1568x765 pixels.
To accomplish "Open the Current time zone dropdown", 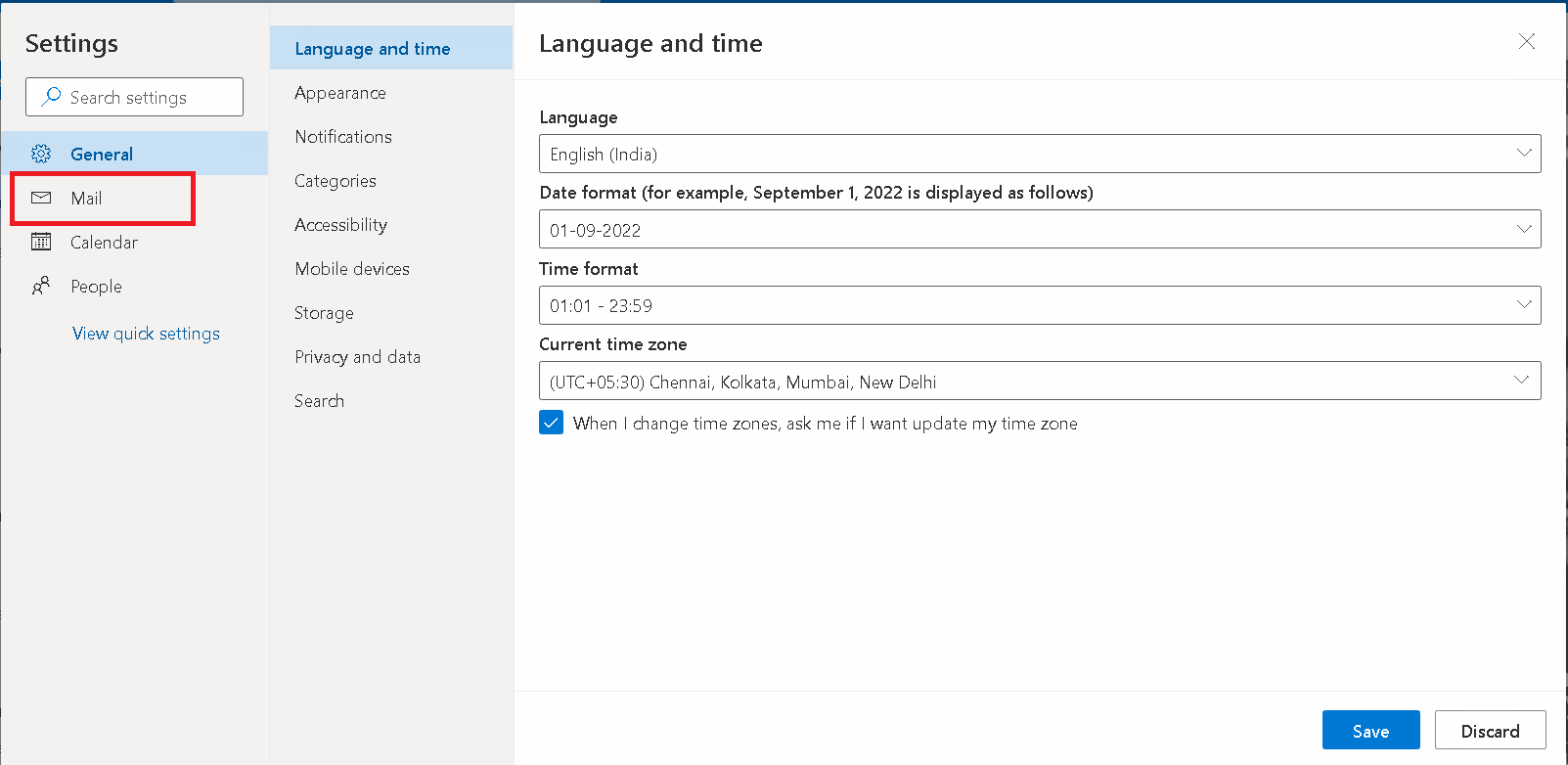I will click(x=1040, y=381).
